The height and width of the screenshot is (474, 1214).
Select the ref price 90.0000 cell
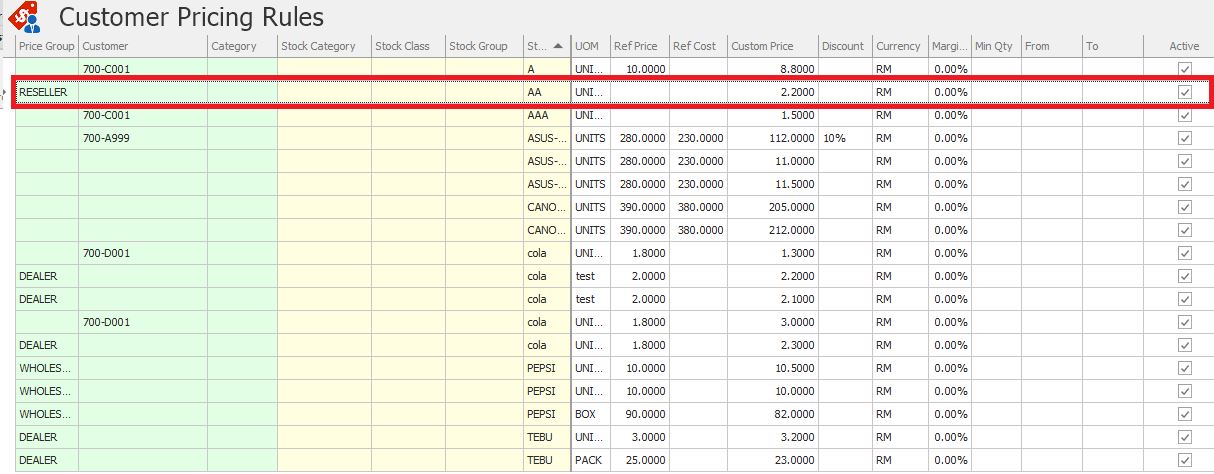pos(640,414)
